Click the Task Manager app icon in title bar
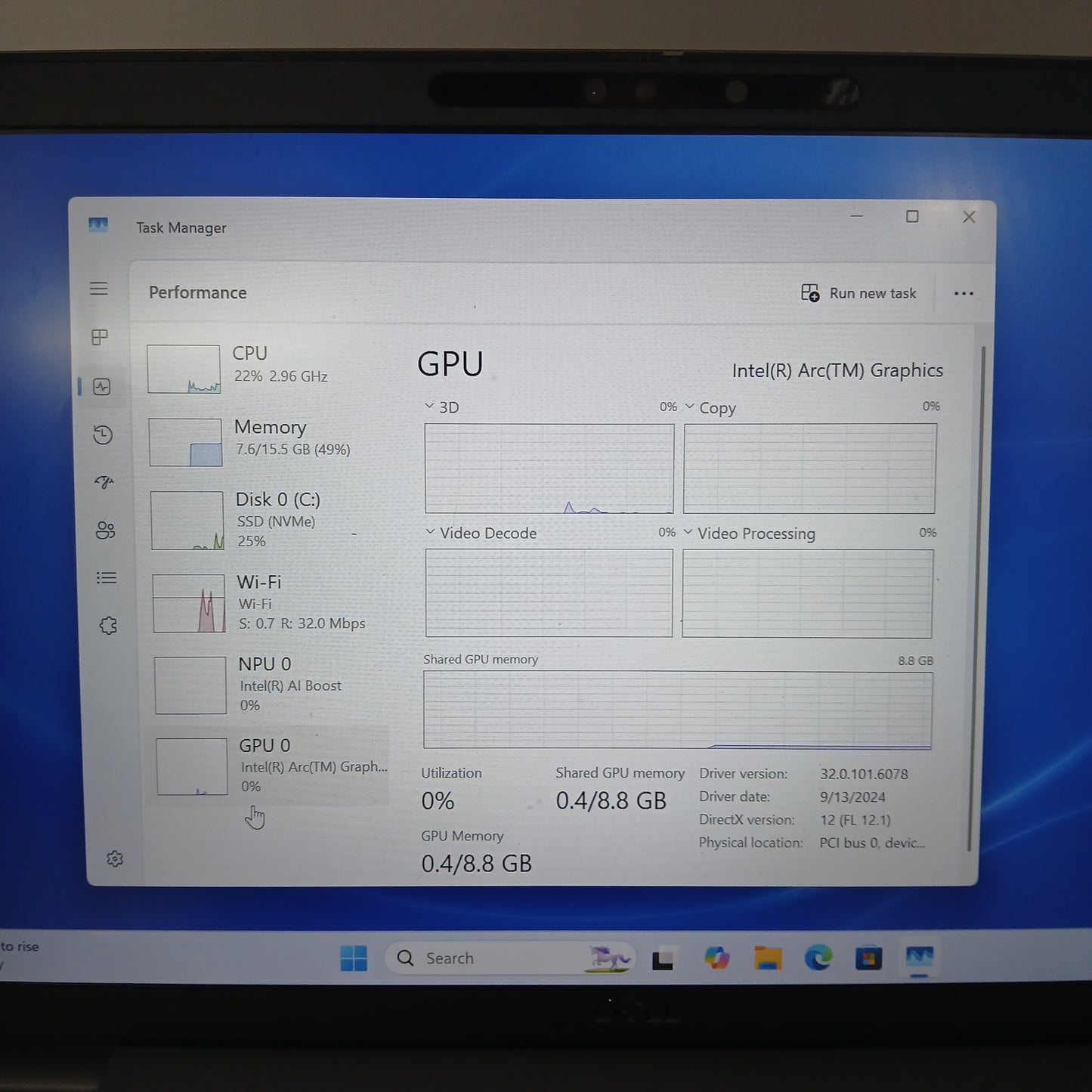 (98, 225)
